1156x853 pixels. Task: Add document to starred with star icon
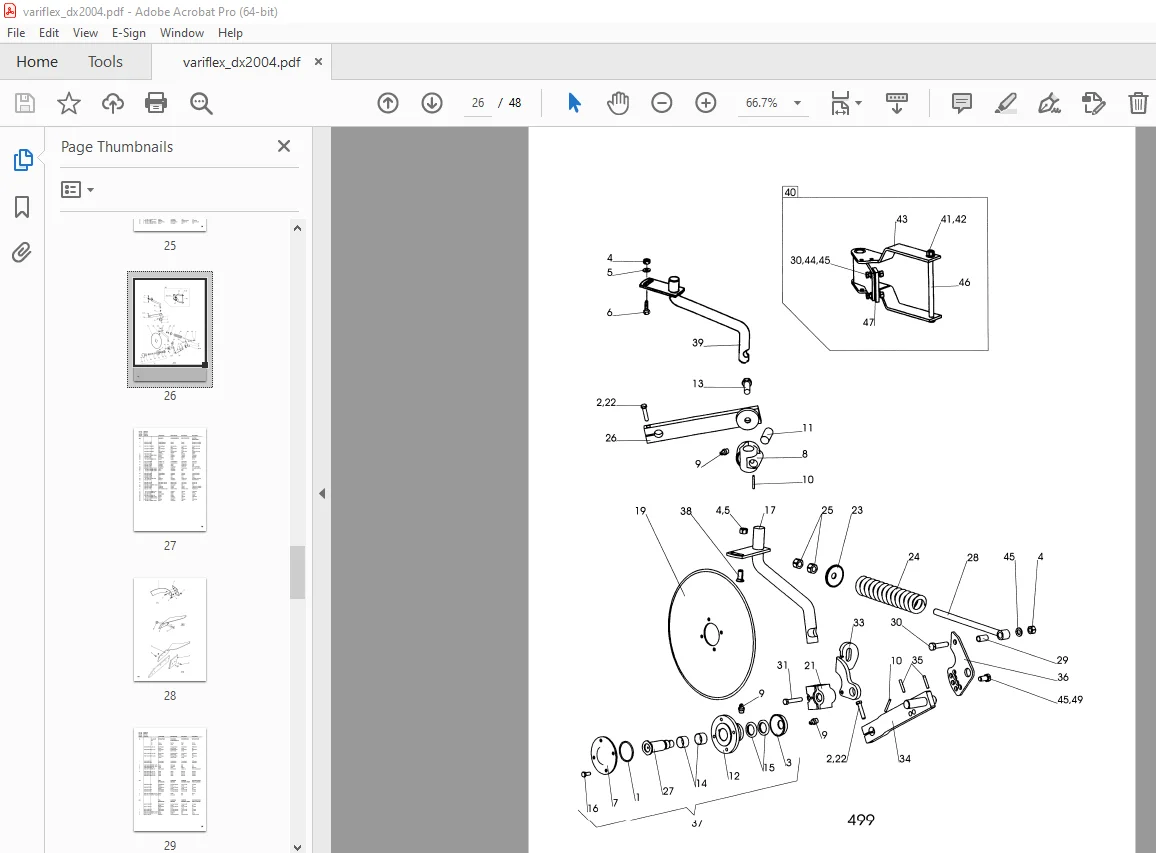pyautogui.click(x=69, y=103)
